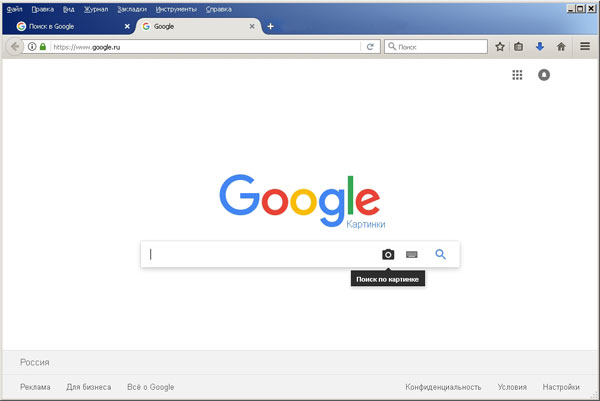Viewport: 600px width, 401px height.
Task: Click the green padlock security icon
Action: [43, 47]
